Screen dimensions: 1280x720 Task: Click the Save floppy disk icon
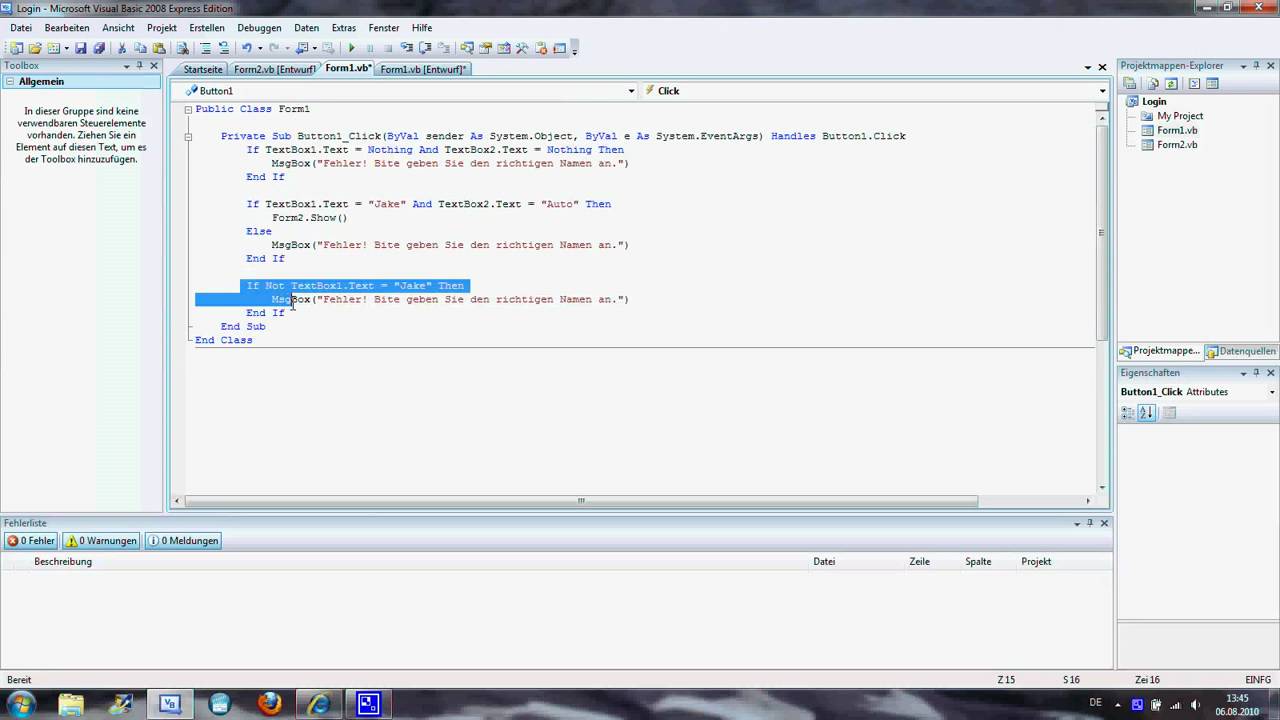[x=81, y=48]
